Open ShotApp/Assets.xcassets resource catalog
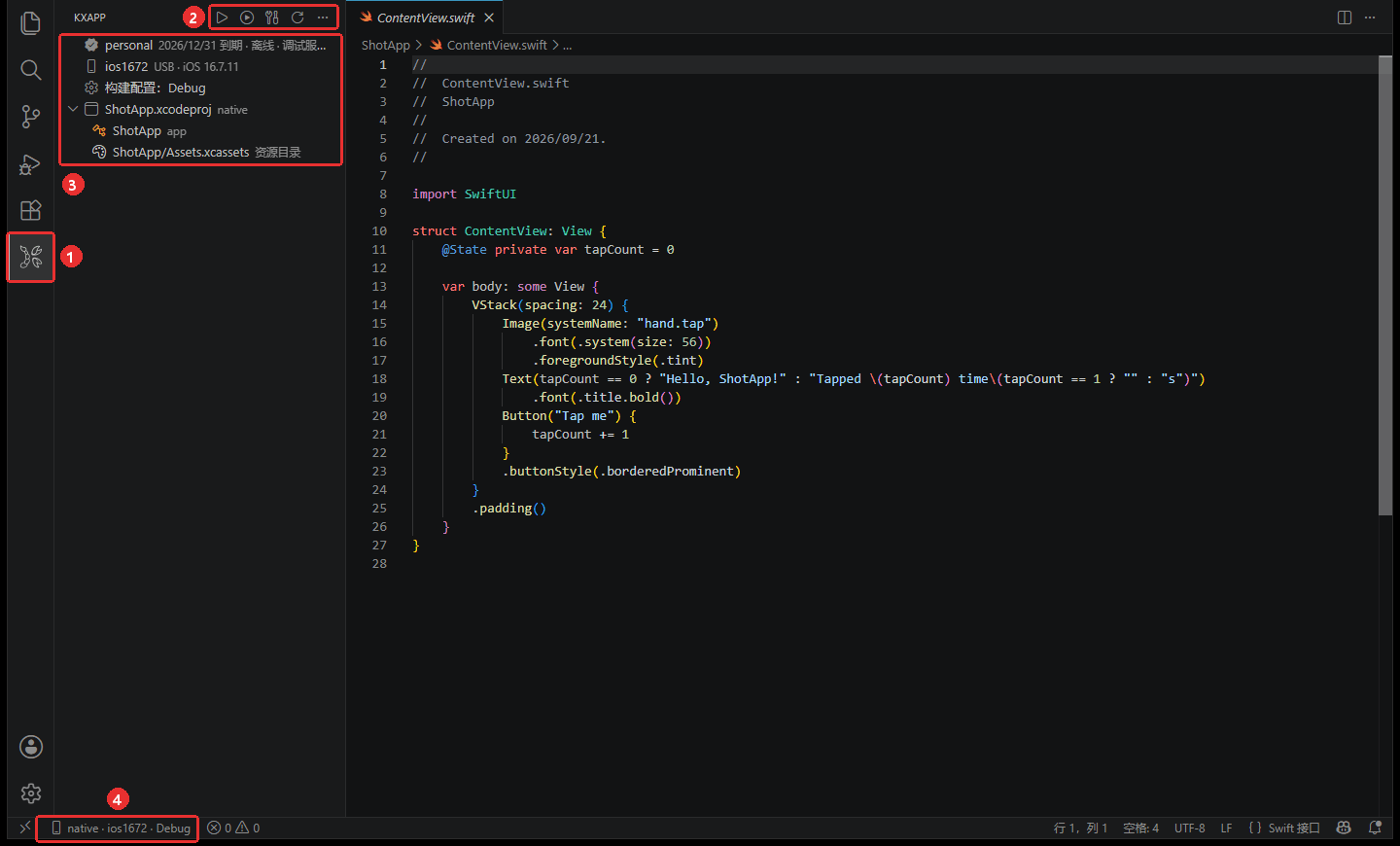The width and height of the screenshot is (1400, 846). [199, 153]
